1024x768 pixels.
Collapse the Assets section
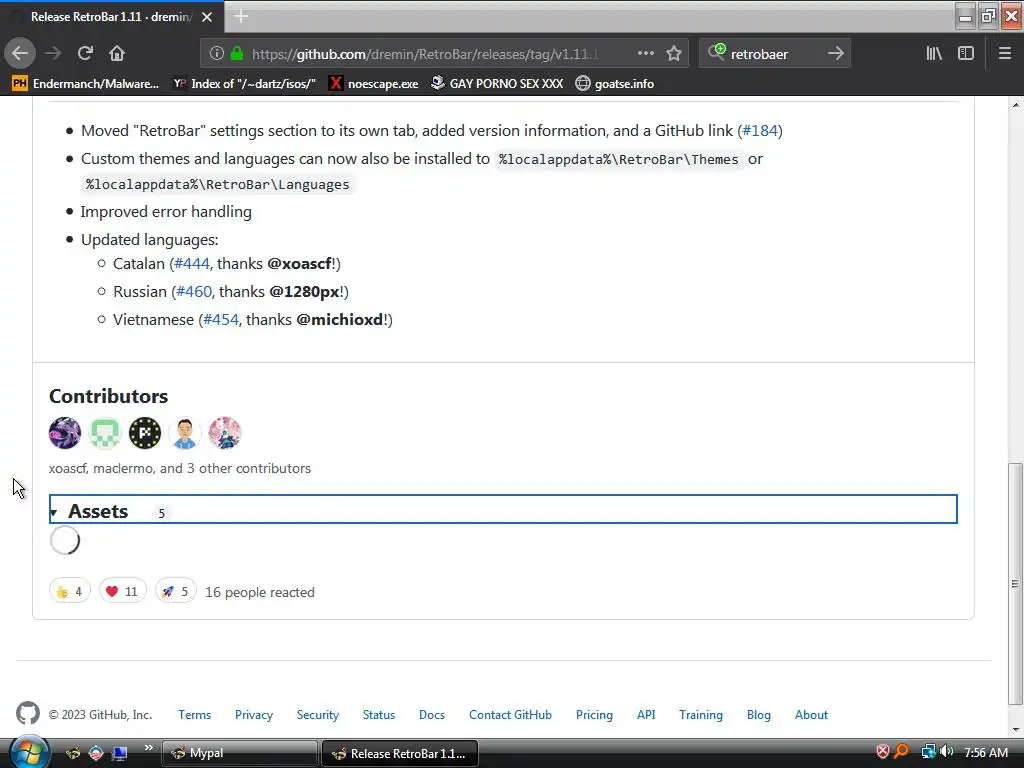[503, 509]
